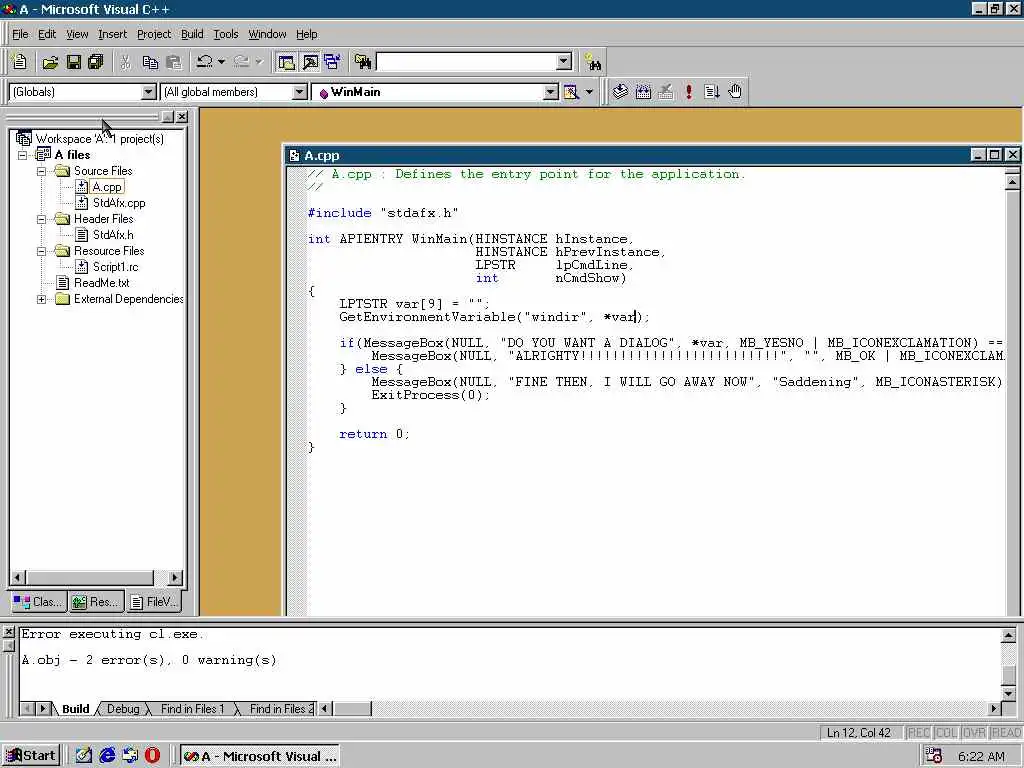Switch to the ClassView tab
Viewport: 1024px width, 768px height.
(x=38, y=602)
